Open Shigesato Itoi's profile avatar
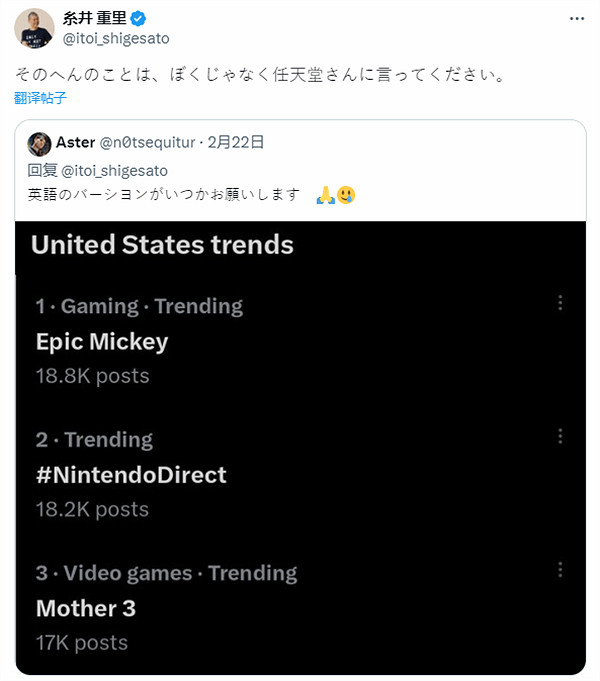 34,27
